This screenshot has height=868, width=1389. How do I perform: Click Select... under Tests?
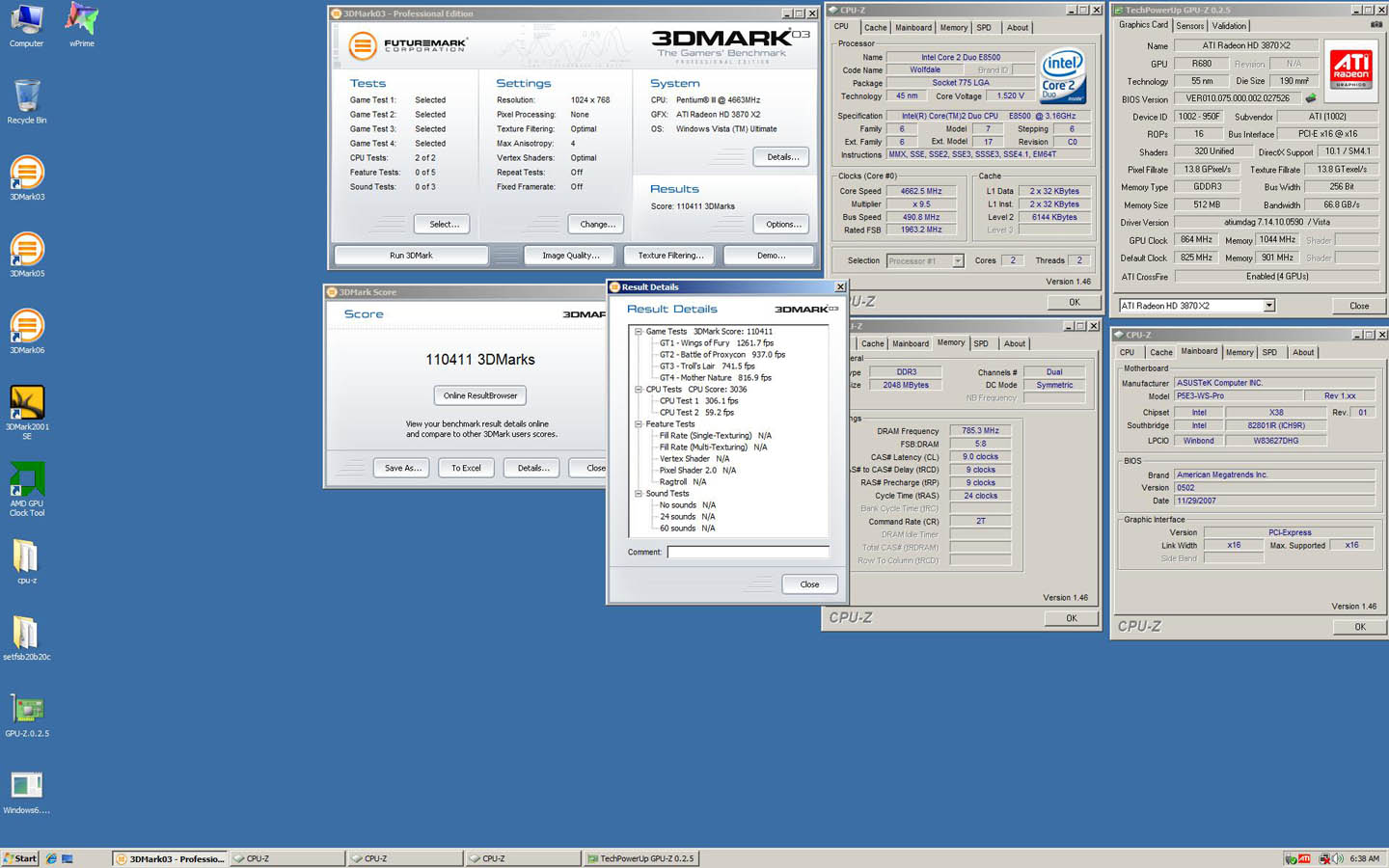444,224
